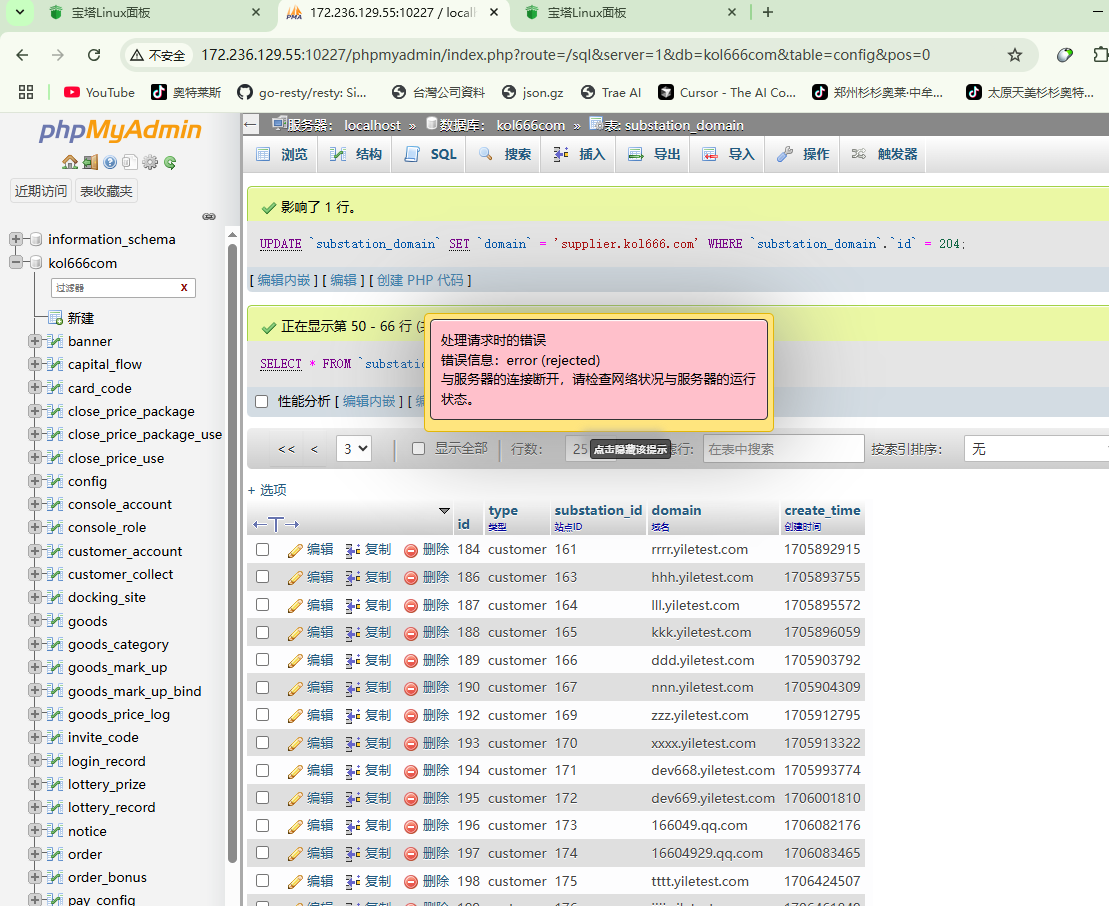This screenshot has width=1109, height=906.
Task: Collapse the kol666com database tree
Action: coord(16,263)
